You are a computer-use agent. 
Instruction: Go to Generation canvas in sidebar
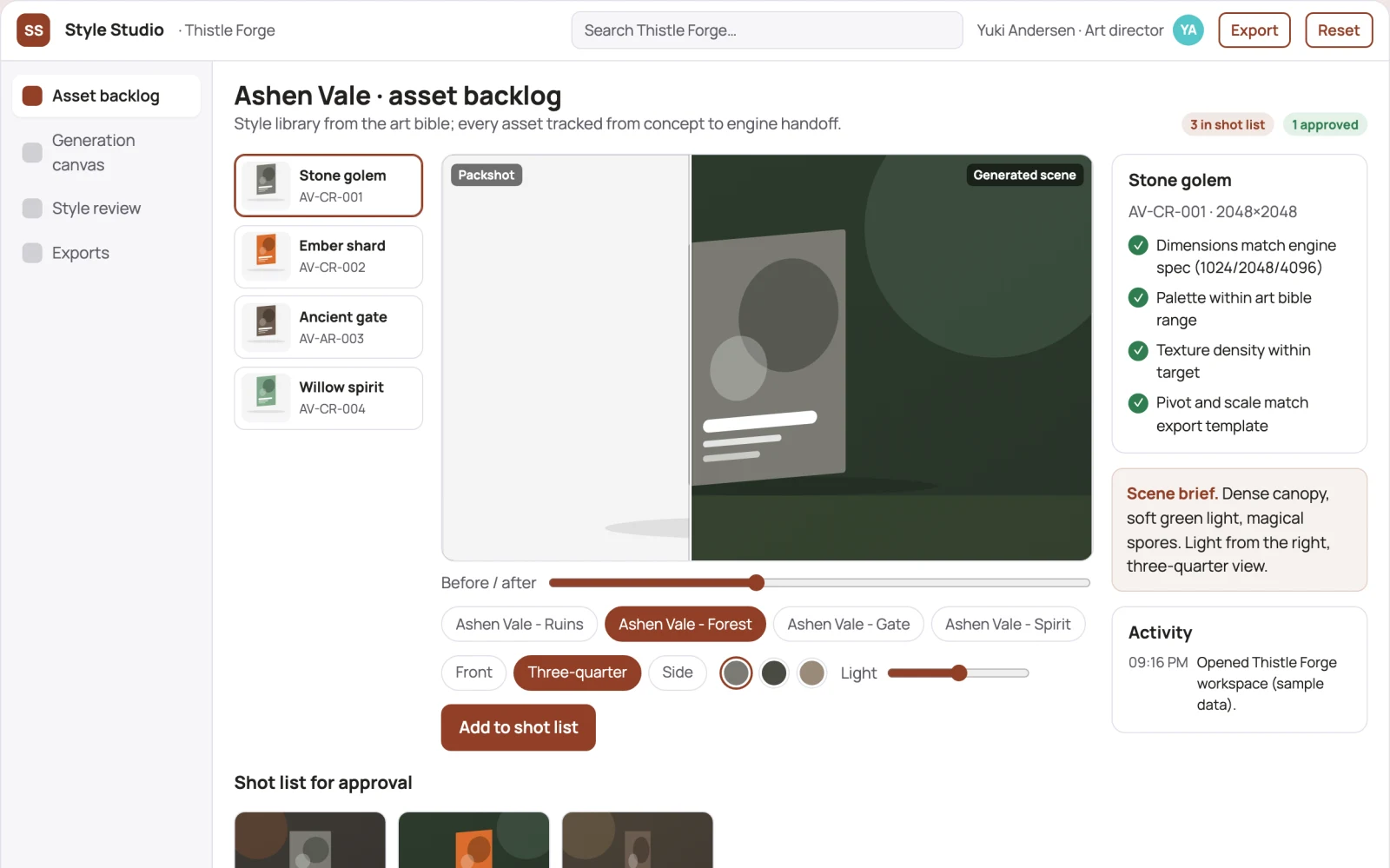(x=106, y=152)
